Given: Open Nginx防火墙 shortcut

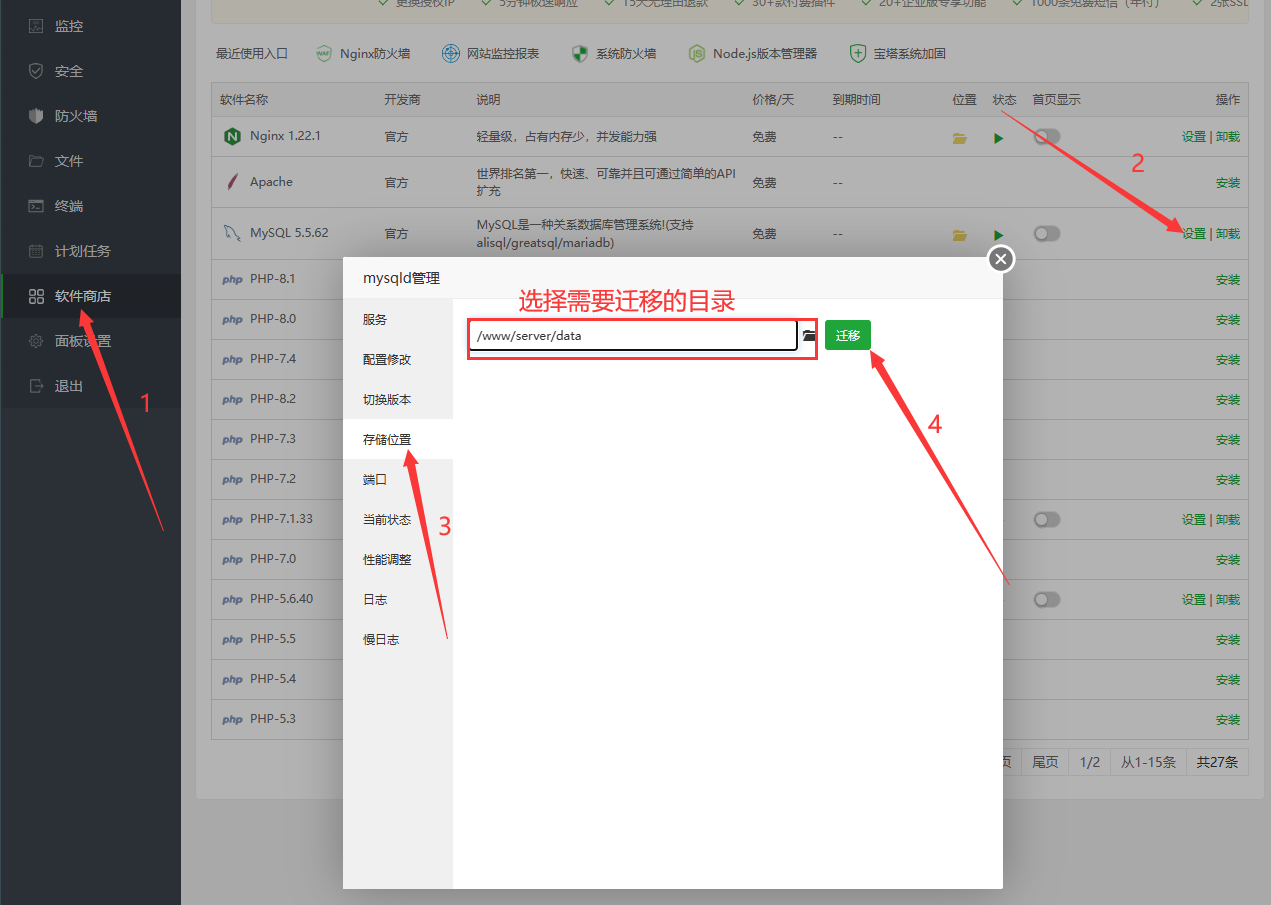Looking at the screenshot, I should coord(363,54).
